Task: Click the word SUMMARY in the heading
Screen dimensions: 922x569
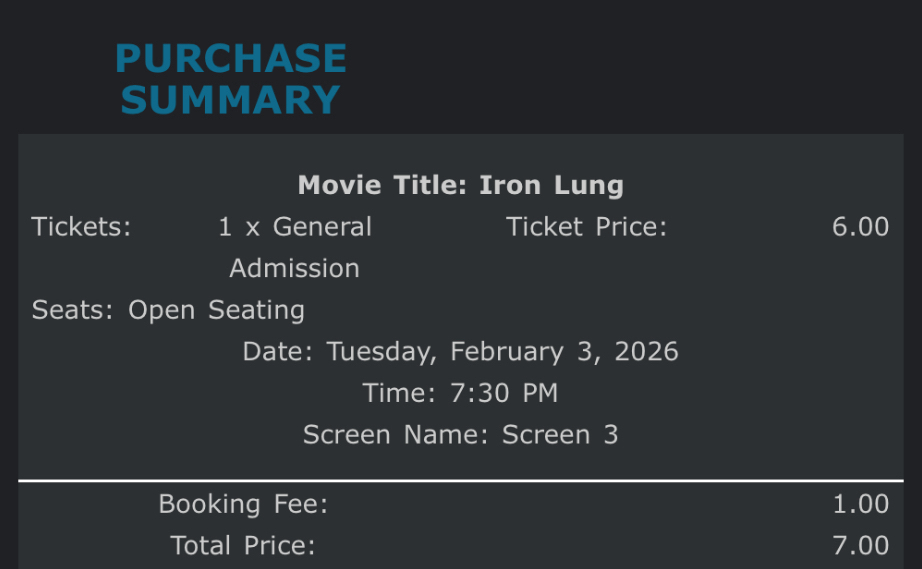Action: point(230,100)
